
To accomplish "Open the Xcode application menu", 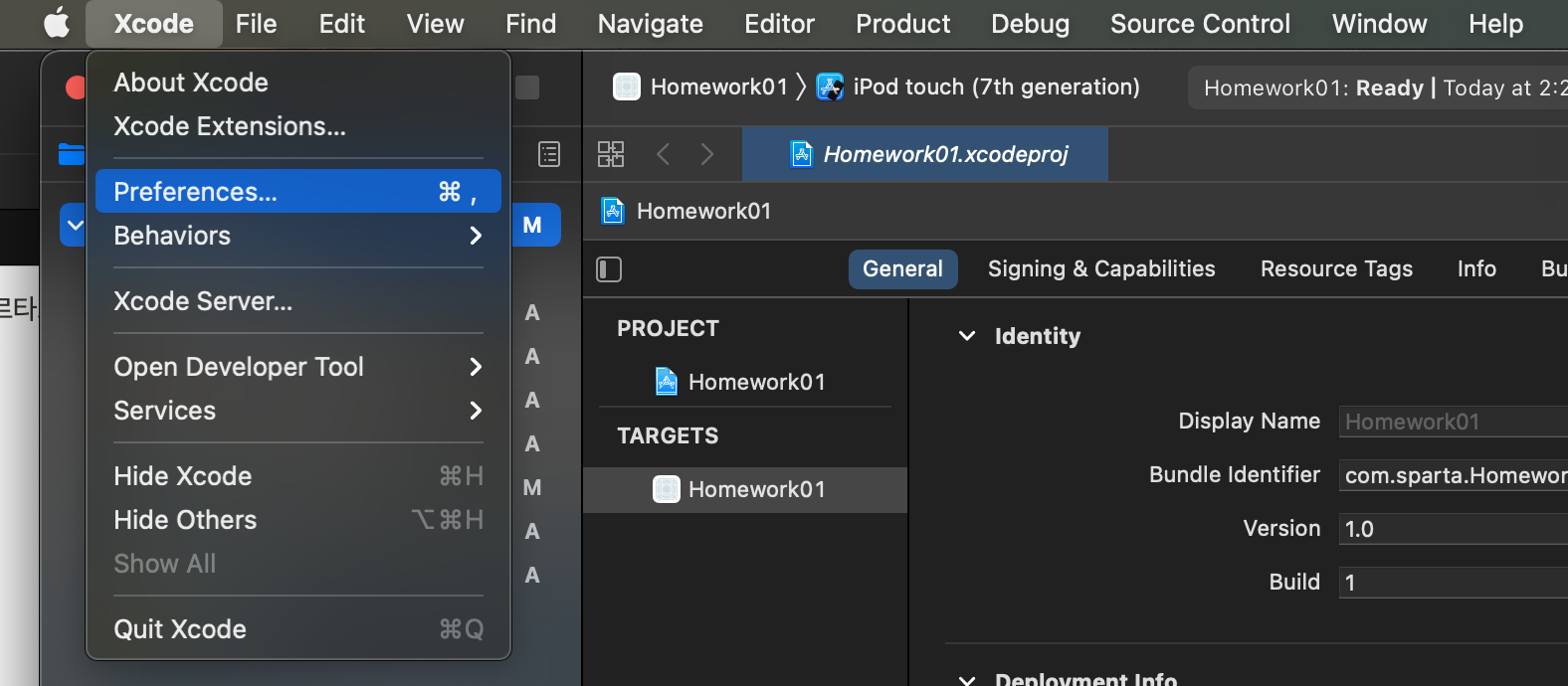I will 154,24.
